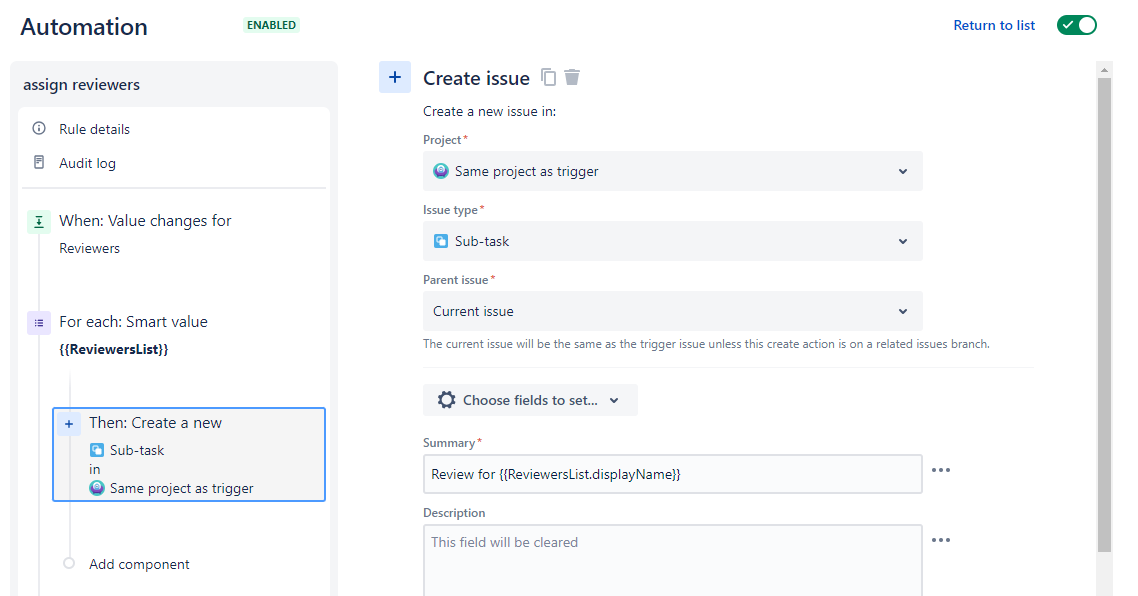Toggle the rule enabled switch off
Image resolution: width=1138 pixels, height=596 pixels.
point(1076,25)
